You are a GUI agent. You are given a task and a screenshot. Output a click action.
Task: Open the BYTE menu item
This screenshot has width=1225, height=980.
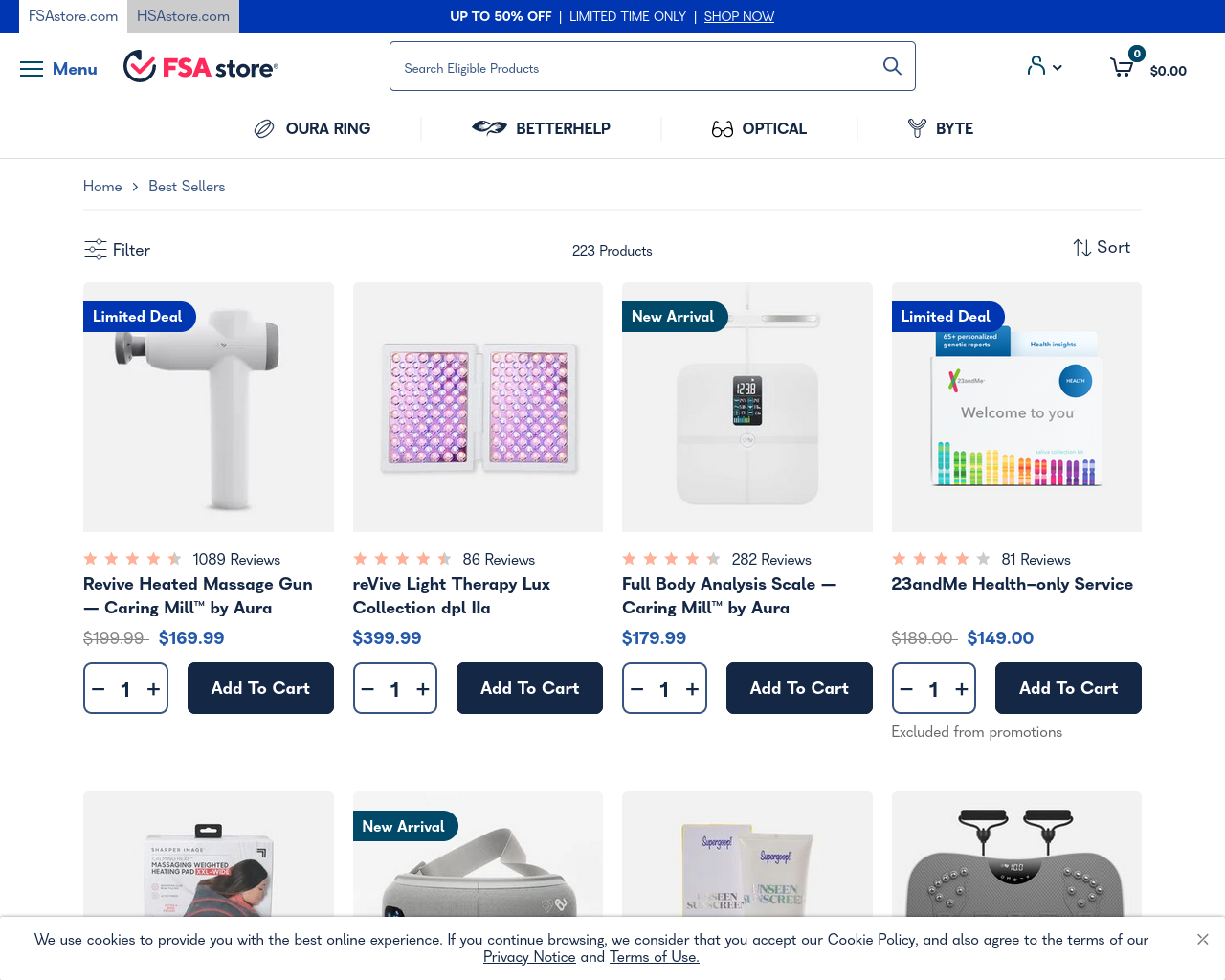pos(954,128)
